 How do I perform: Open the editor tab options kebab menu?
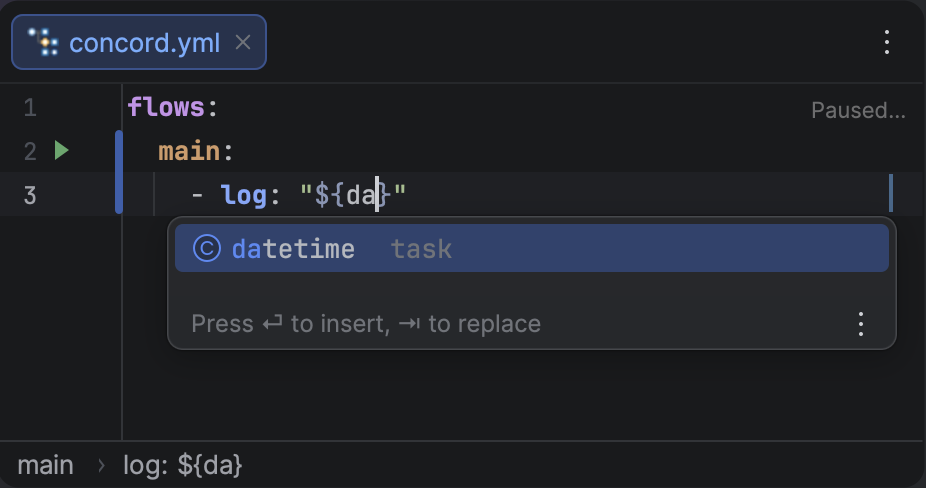[886, 42]
